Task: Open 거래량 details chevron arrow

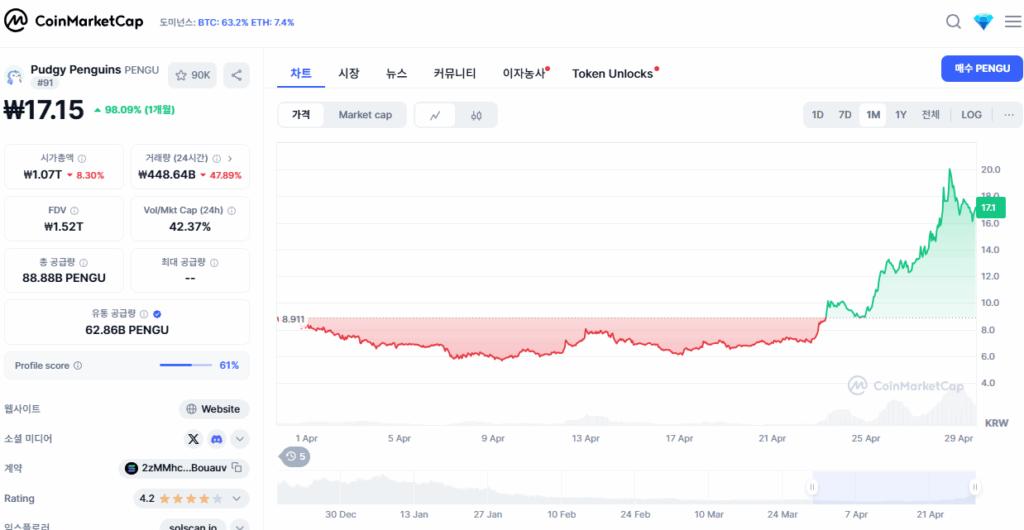Action: point(230,158)
